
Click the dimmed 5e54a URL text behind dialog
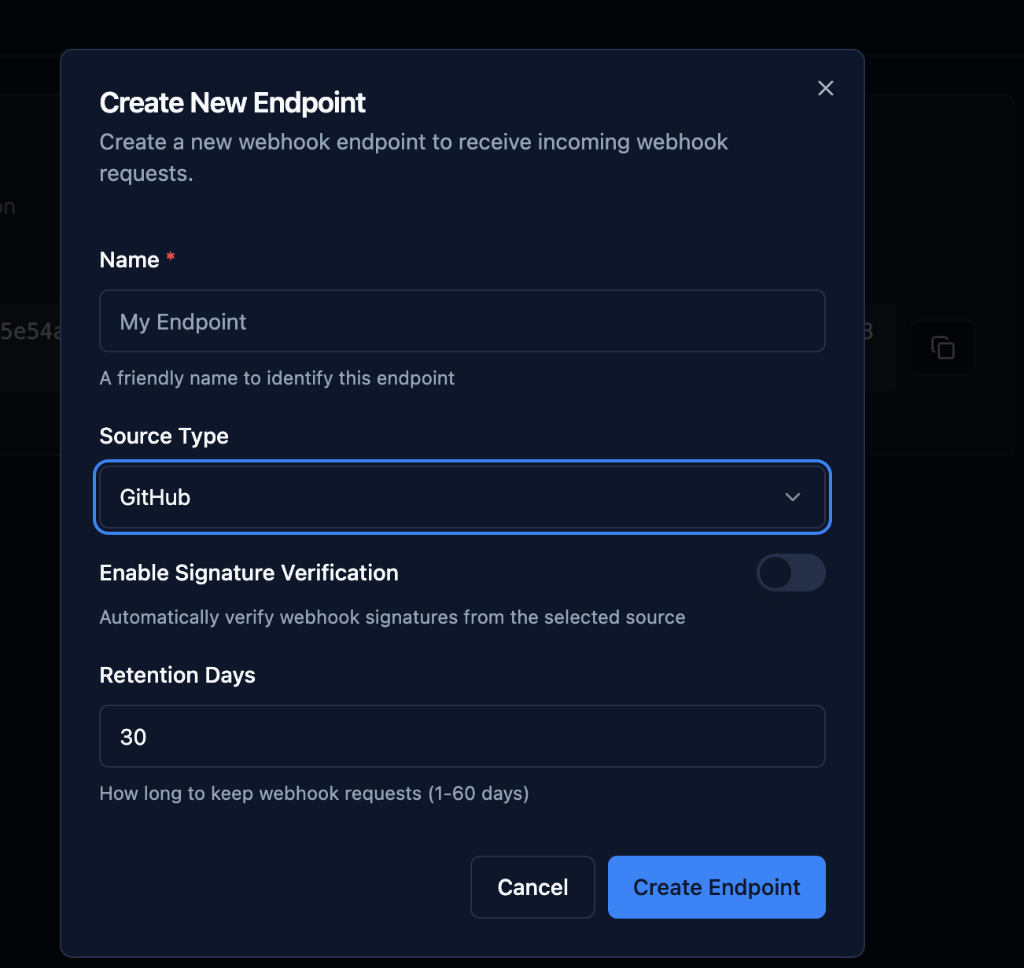click(x=30, y=332)
